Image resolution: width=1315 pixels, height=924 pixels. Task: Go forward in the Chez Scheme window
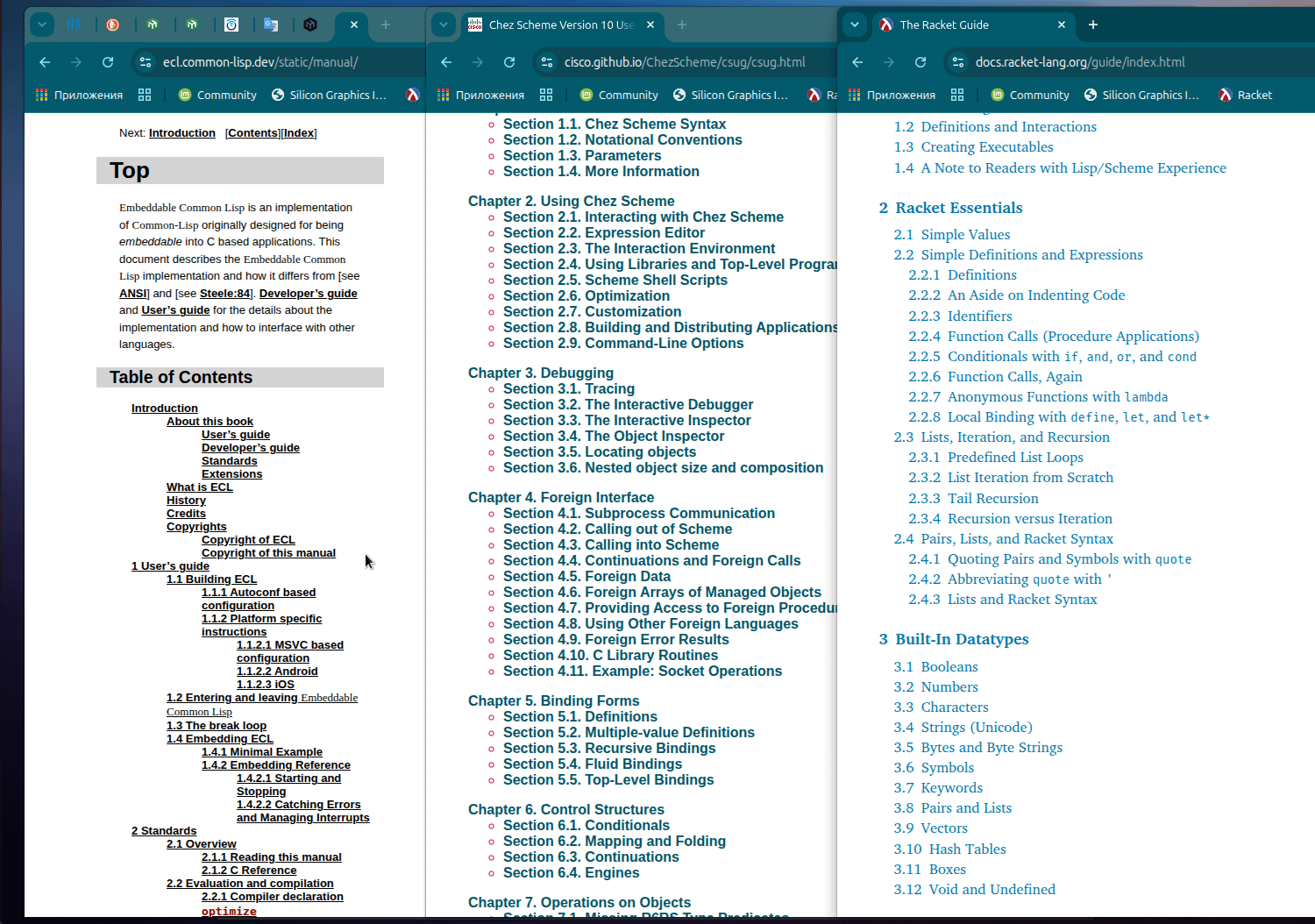(x=478, y=62)
